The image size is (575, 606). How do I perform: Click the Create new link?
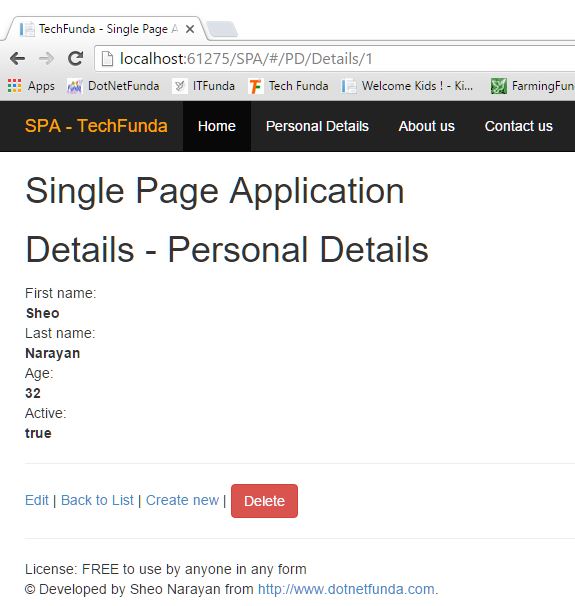(x=182, y=500)
